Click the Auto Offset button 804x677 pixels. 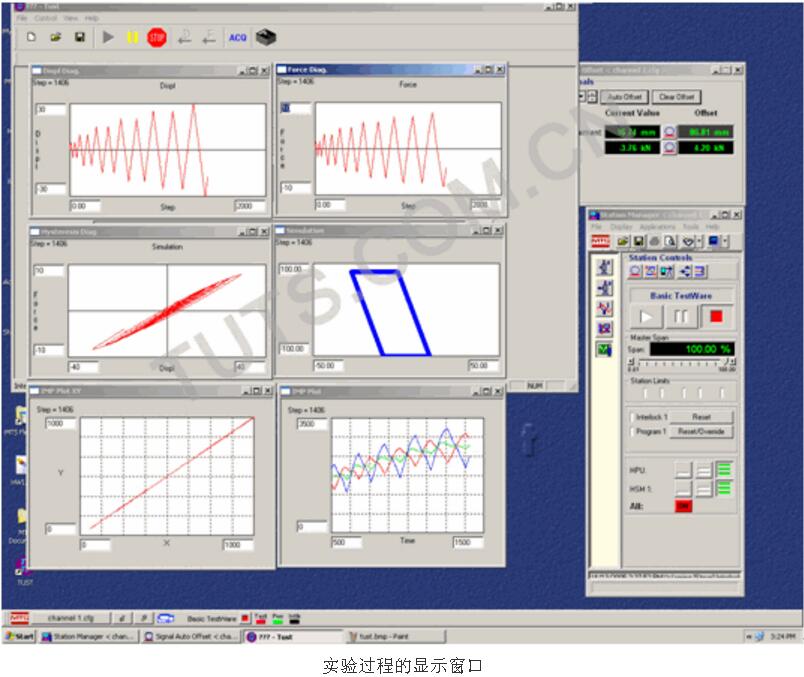625,97
